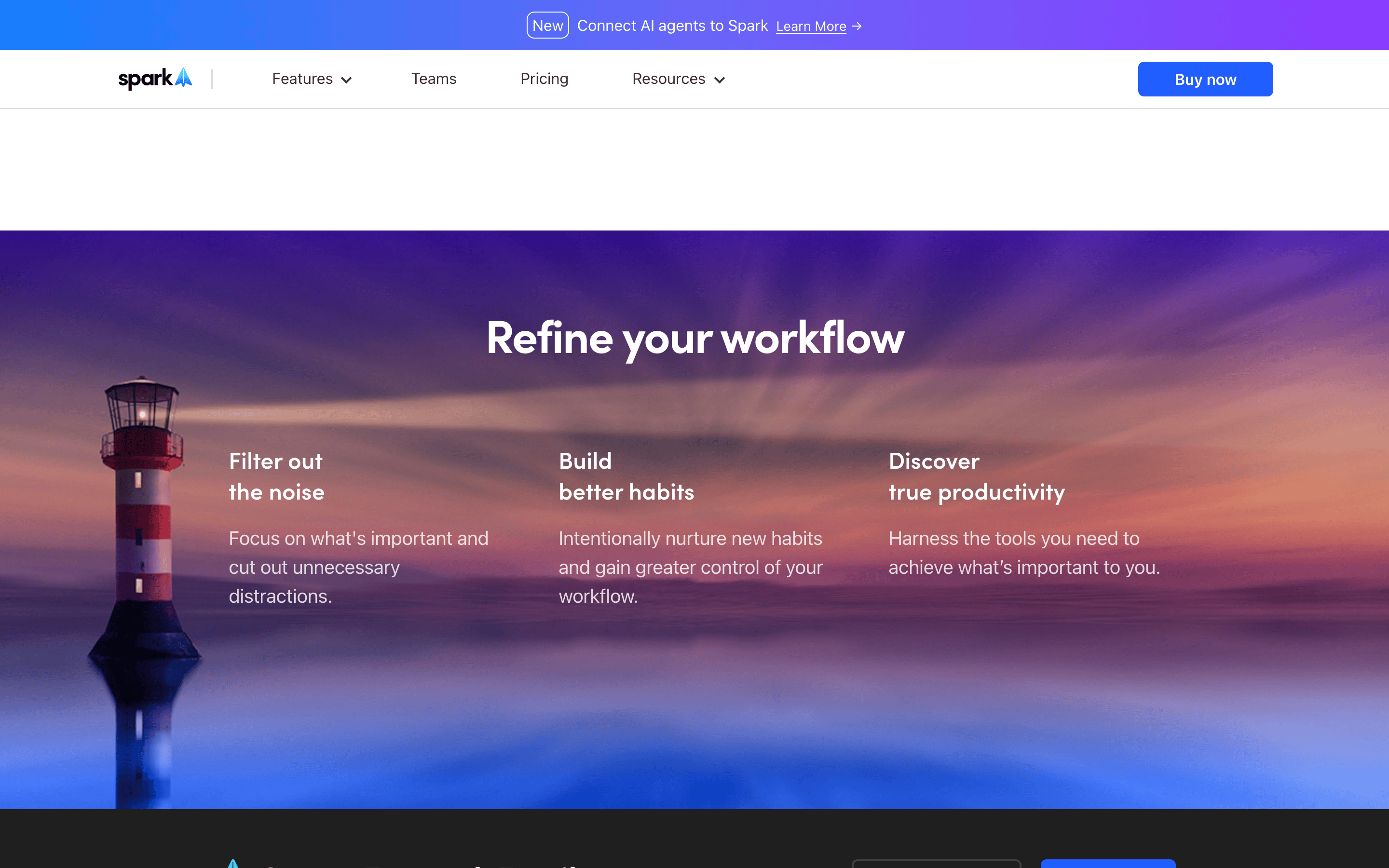Expand the Resources dropdown chevron

coord(719,80)
